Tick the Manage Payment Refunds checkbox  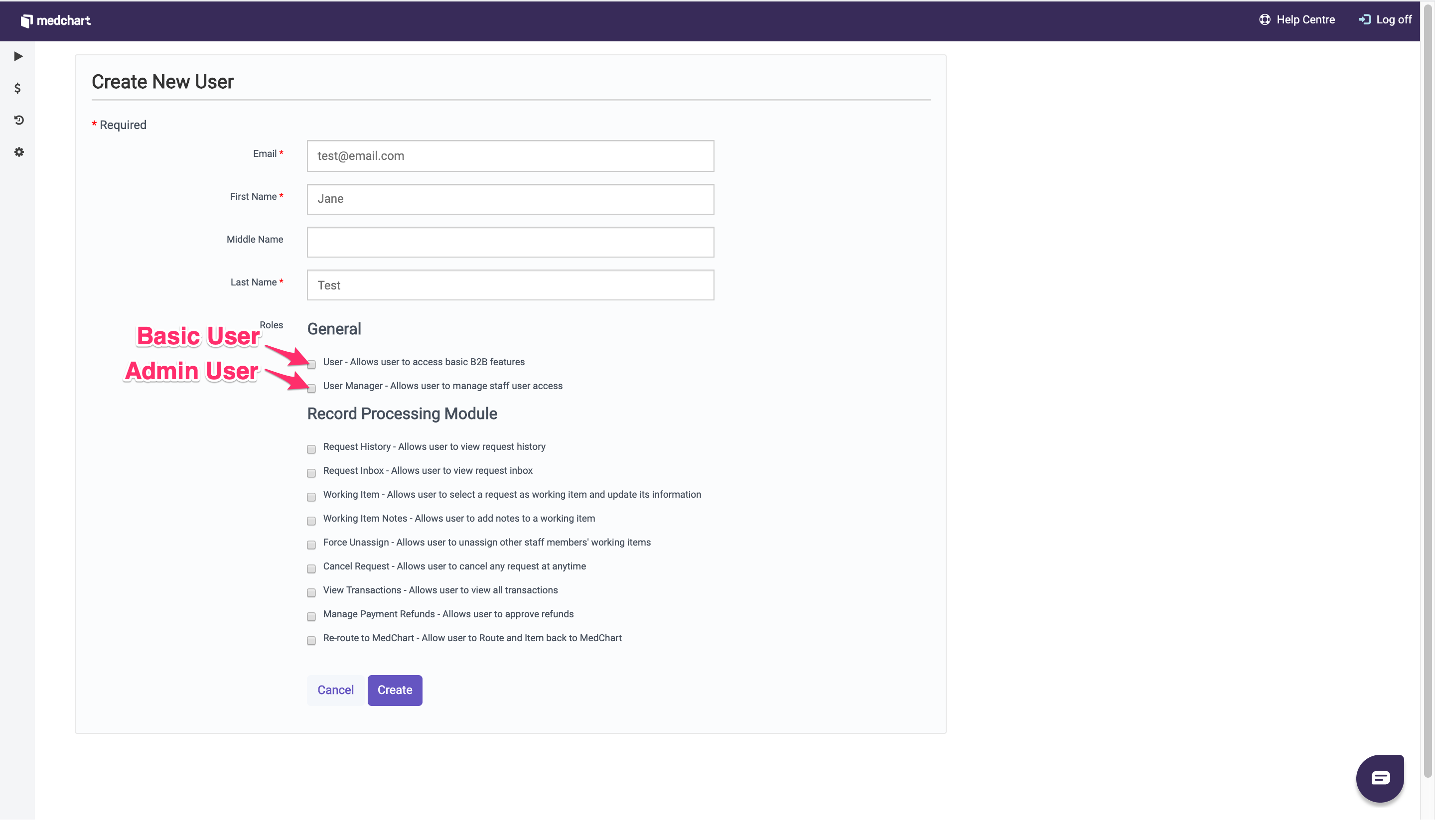coord(311,617)
